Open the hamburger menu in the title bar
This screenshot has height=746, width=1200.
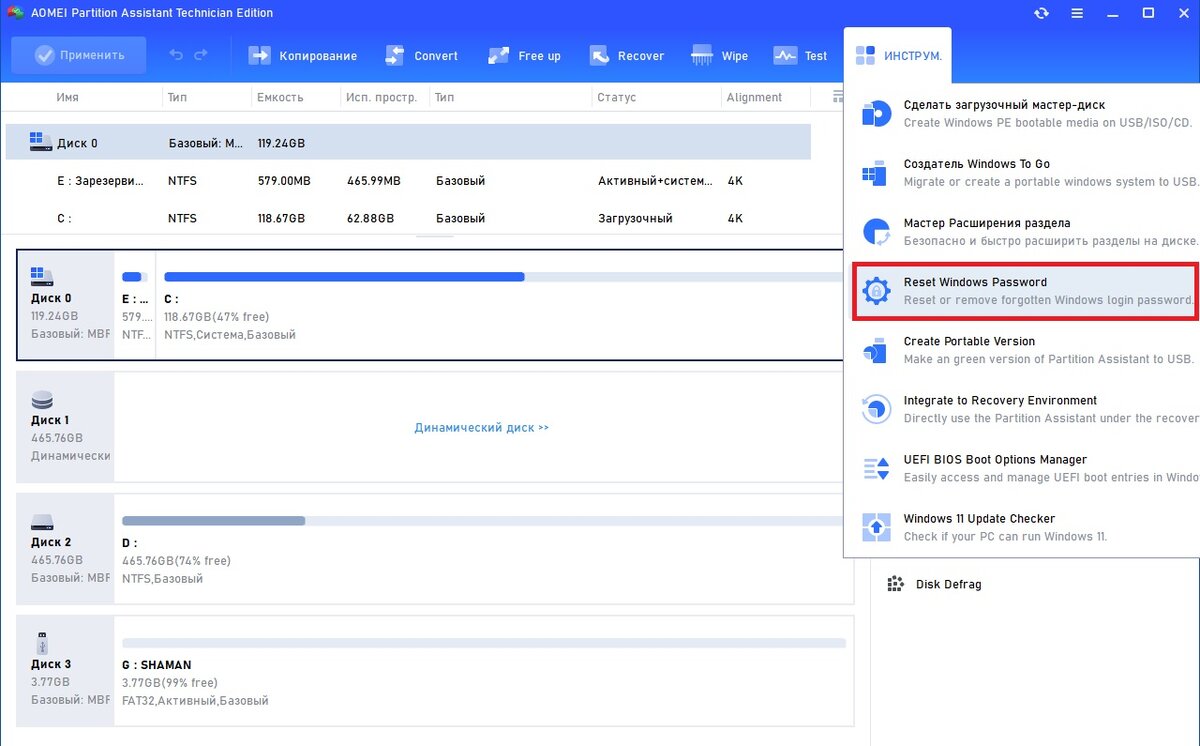tap(1077, 14)
